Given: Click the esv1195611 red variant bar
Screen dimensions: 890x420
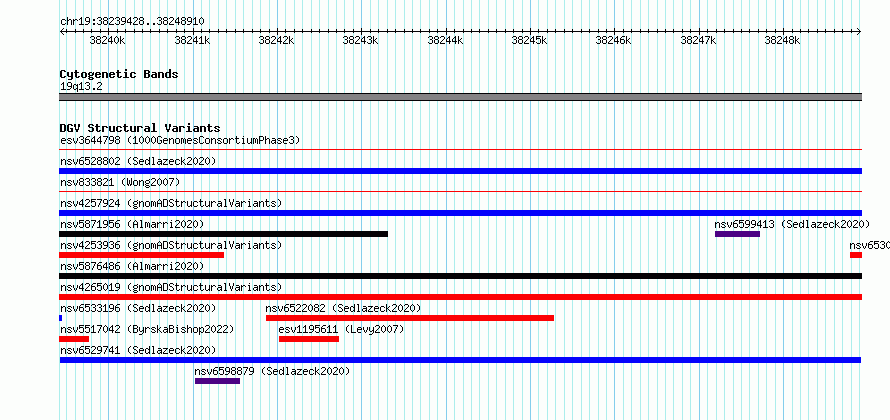Looking at the screenshot, I should click(x=309, y=339).
